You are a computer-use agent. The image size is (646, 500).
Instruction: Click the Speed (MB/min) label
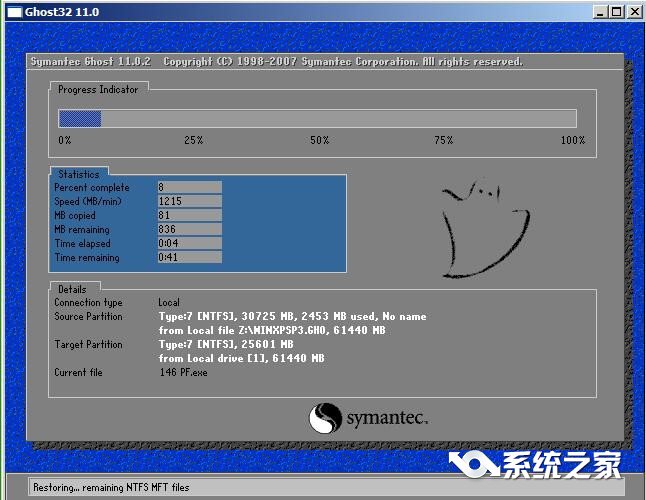pyautogui.click(x=88, y=201)
